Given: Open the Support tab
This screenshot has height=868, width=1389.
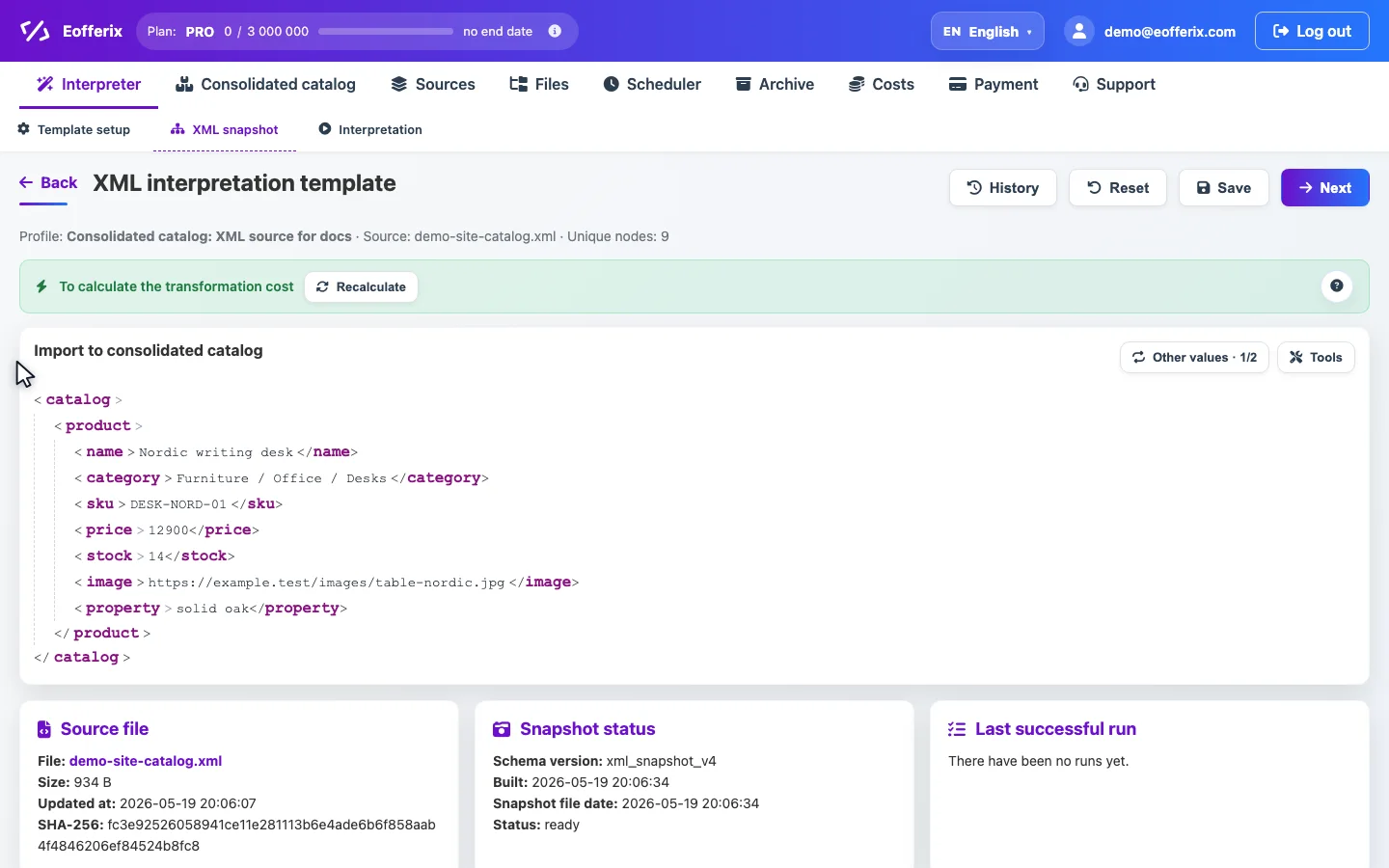Looking at the screenshot, I should pyautogui.click(x=1114, y=84).
